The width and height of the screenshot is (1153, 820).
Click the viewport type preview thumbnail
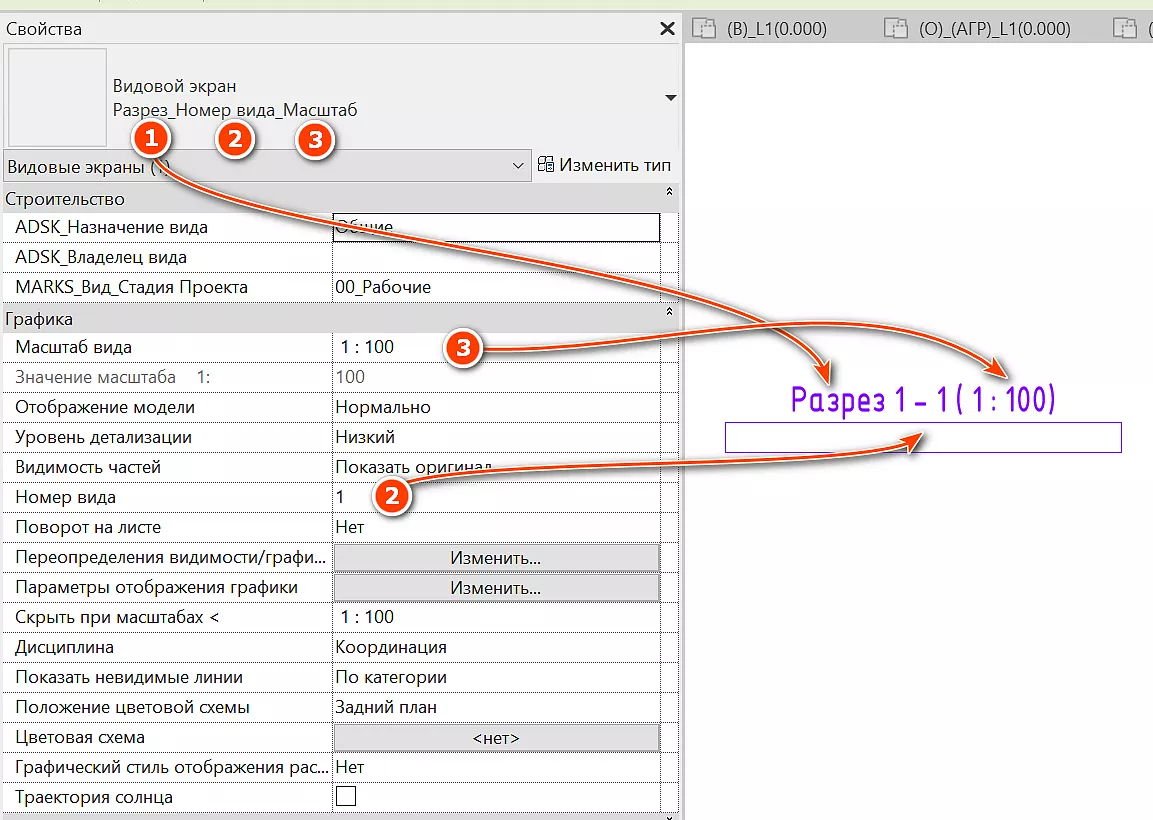click(x=57, y=97)
